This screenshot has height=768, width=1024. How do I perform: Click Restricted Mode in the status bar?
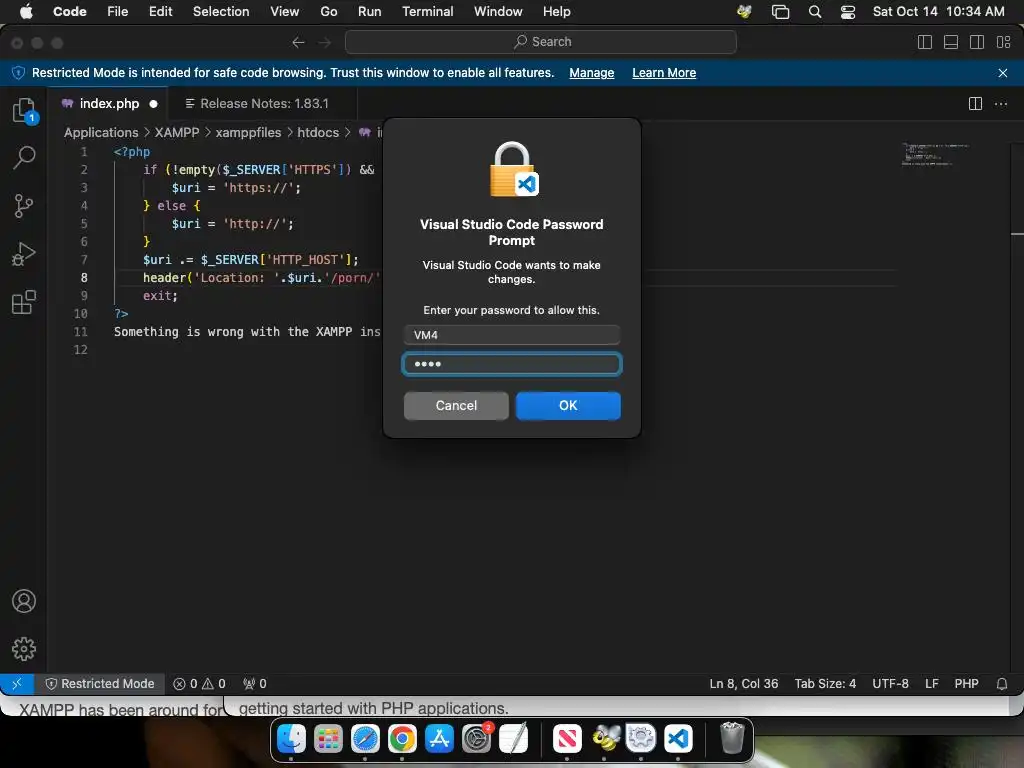pyautogui.click(x=100, y=684)
